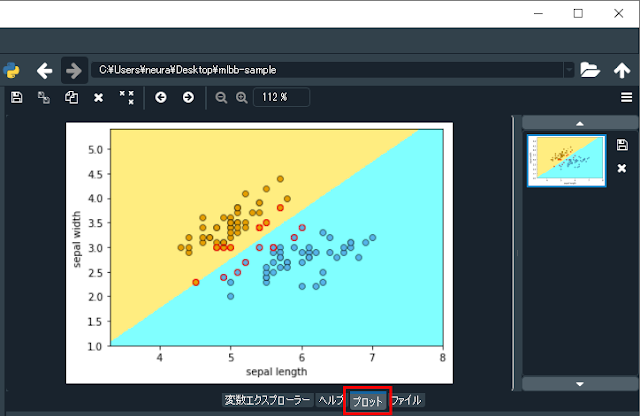Switch to 変数エクスプローラー tab
The height and width of the screenshot is (416, 640).
coord(268,400)
